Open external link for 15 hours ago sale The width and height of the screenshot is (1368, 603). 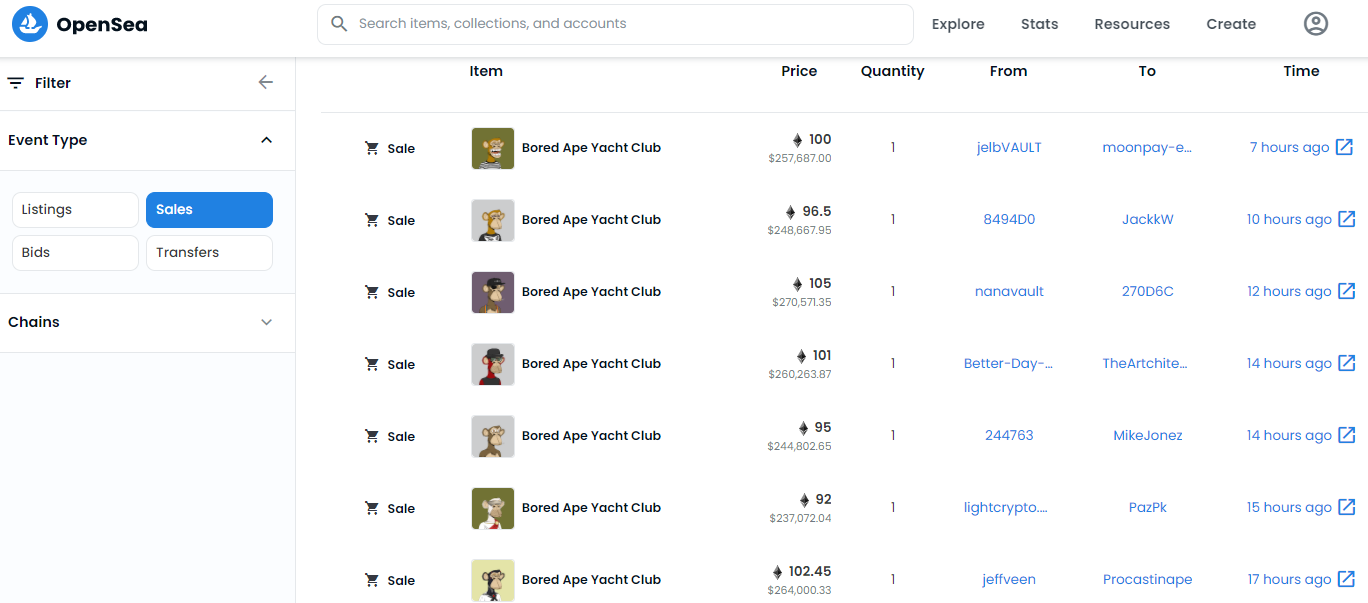point(1346,507)
